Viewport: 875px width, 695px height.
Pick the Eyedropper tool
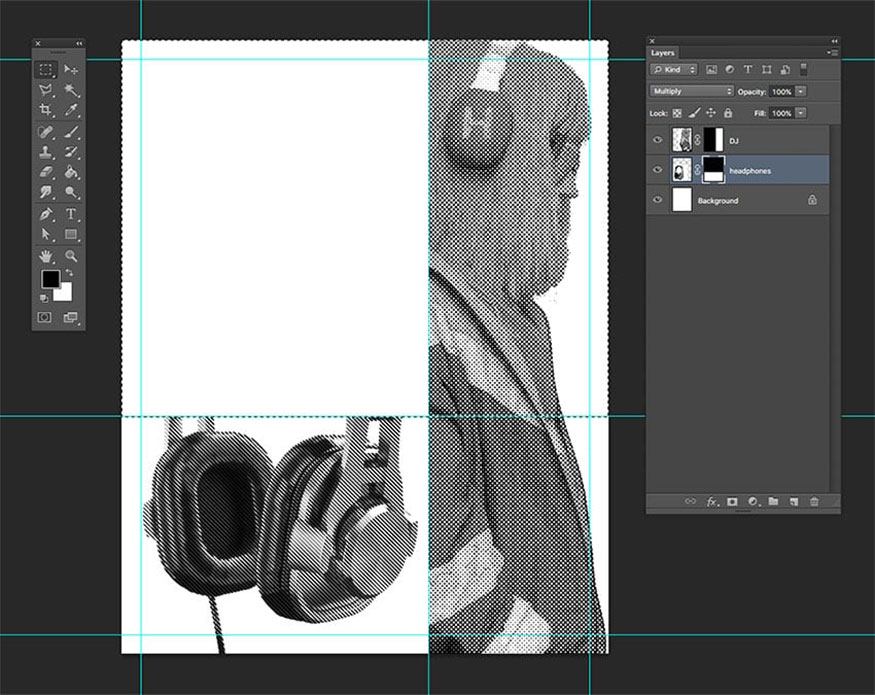71,110
